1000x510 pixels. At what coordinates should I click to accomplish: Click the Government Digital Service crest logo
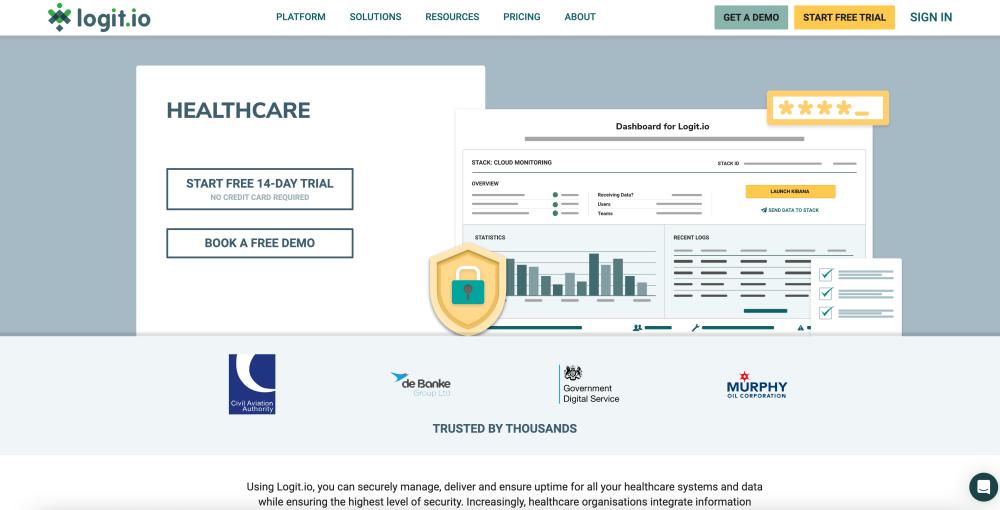pos(589,384)
